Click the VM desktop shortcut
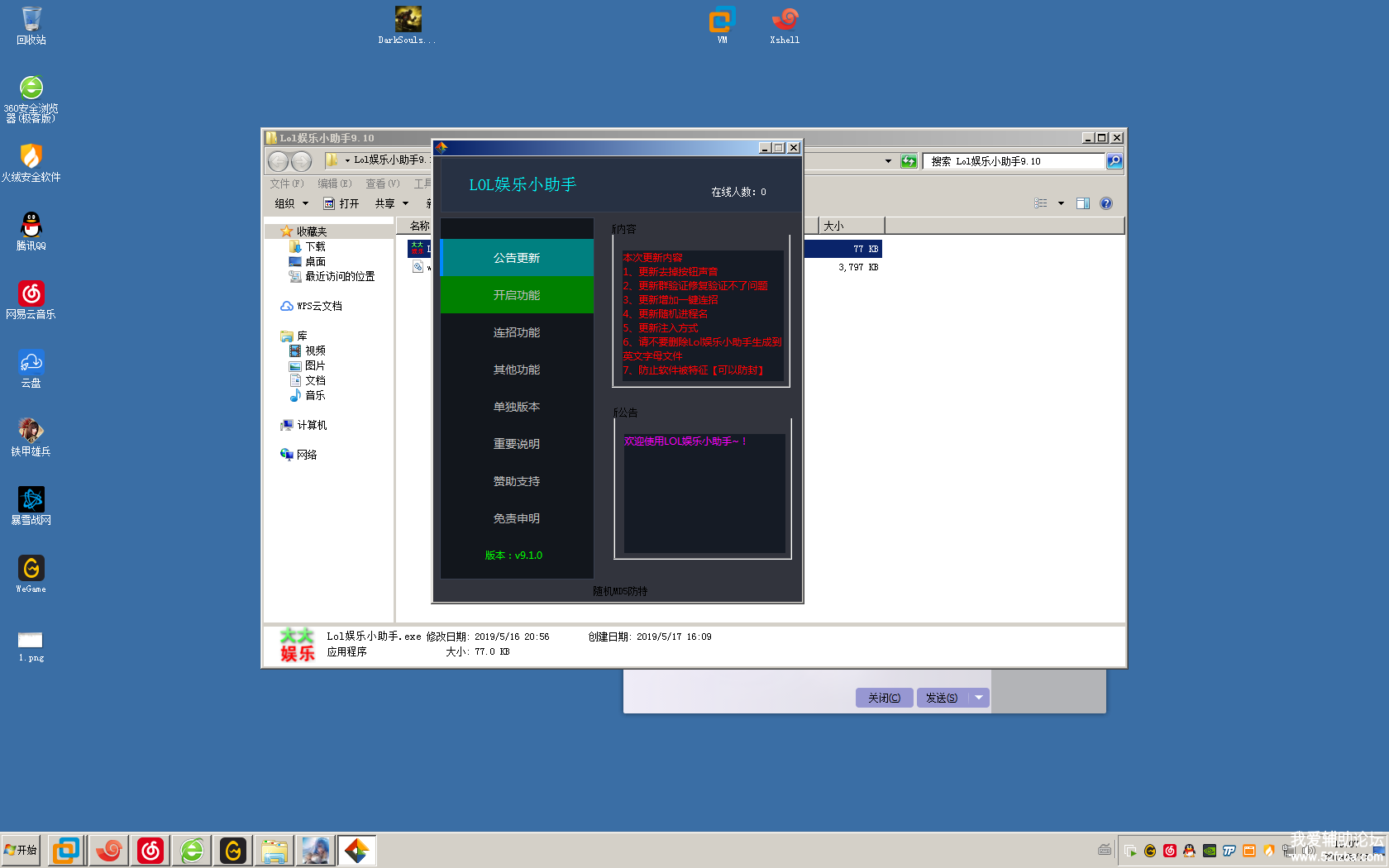Image resolution: width=1389 pixels, height=868 pixels. click(x=722, y=25)
